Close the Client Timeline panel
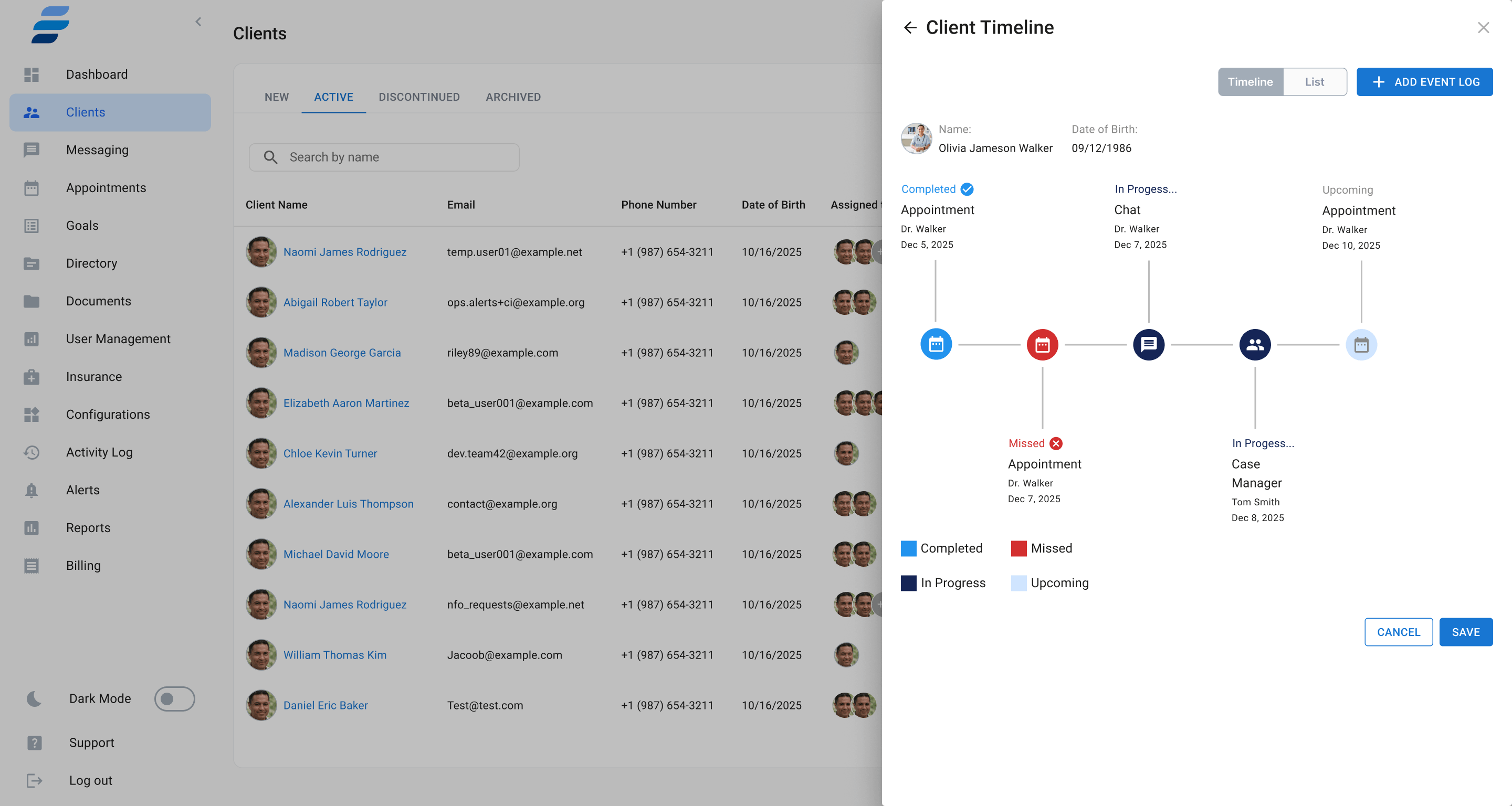Viewport: 1512px width, 806px height. point(1483,28)
